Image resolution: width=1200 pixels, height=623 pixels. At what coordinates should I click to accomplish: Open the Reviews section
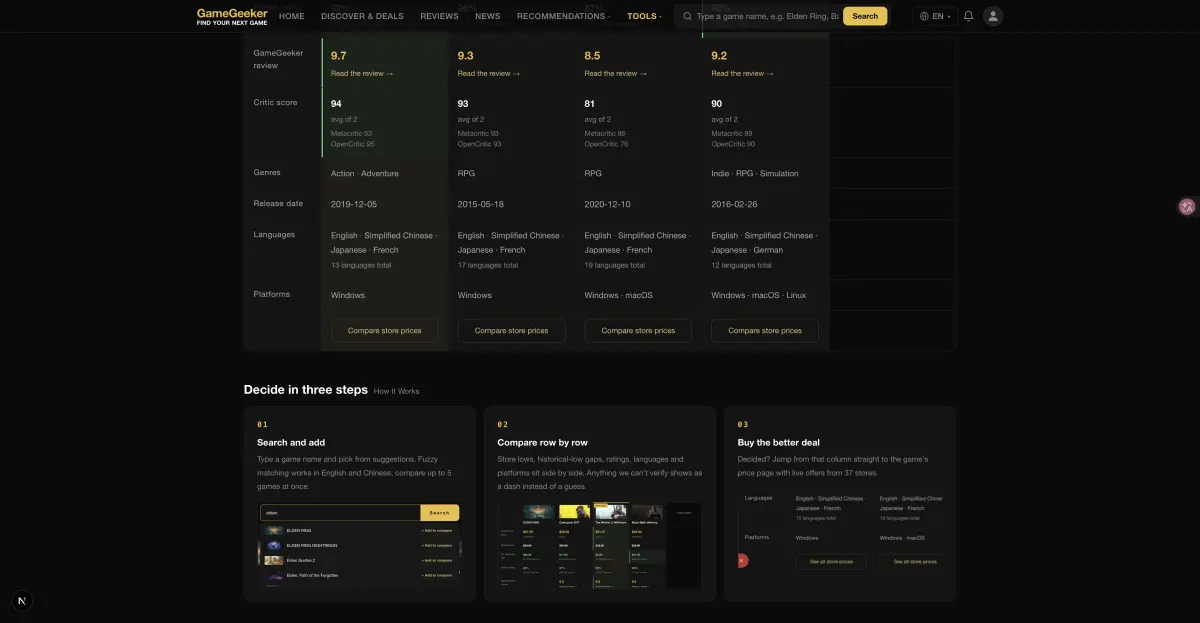(439, 16)
